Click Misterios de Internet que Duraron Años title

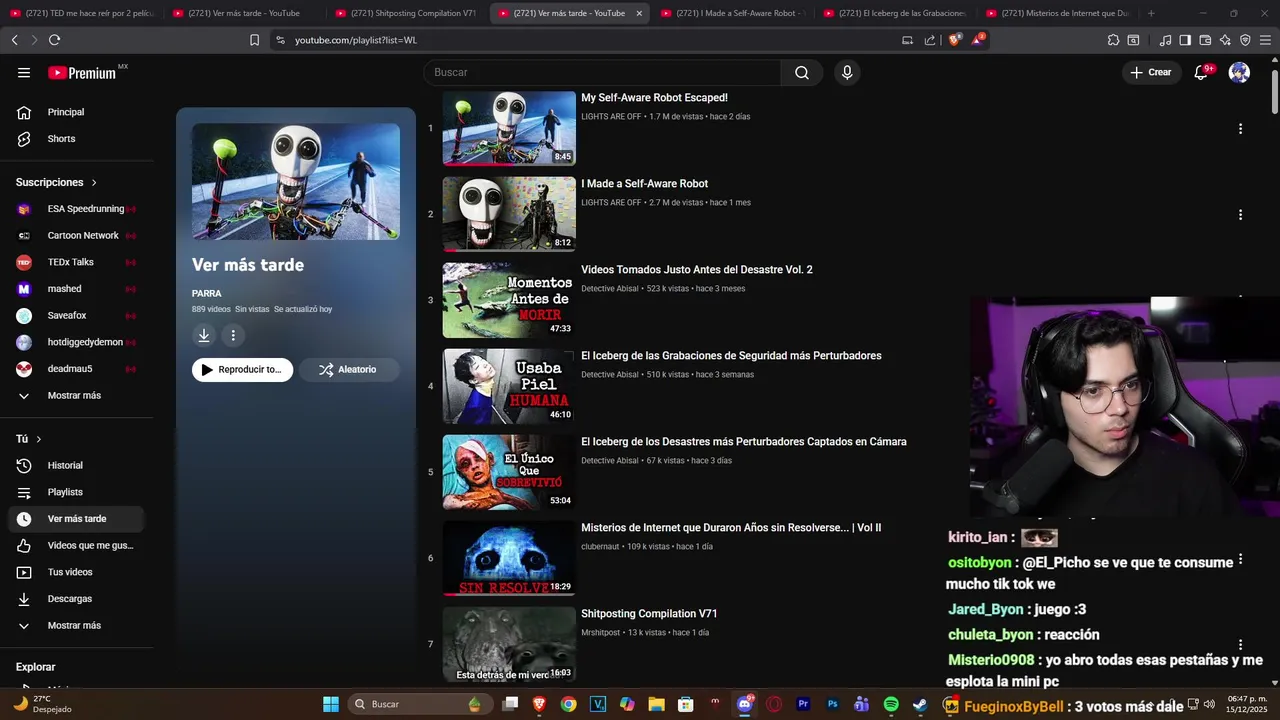pyautogui.click(x=731, y=528)
